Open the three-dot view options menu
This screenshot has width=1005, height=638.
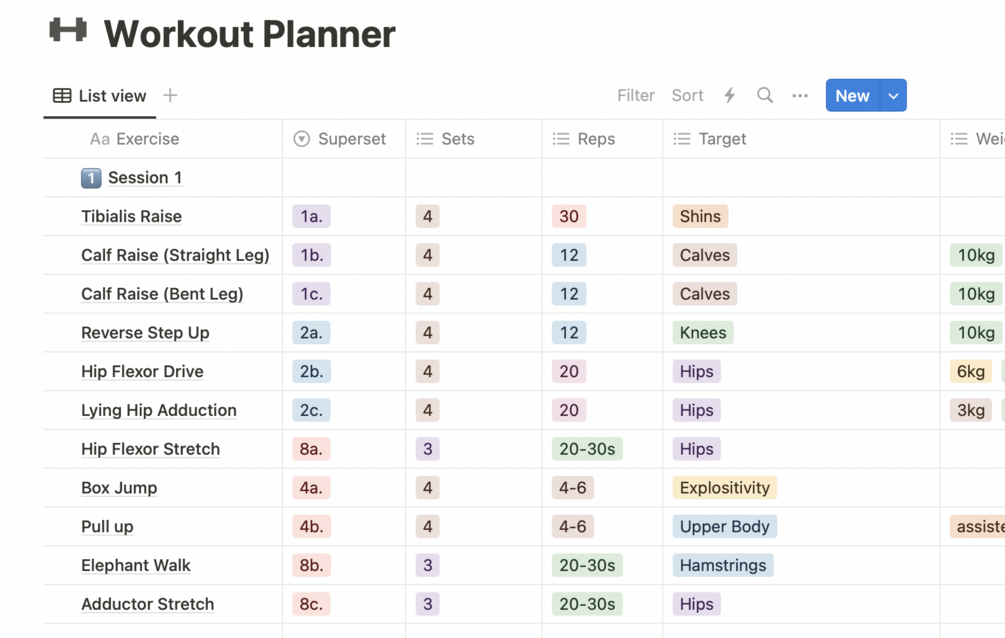(x=800, y=96)
